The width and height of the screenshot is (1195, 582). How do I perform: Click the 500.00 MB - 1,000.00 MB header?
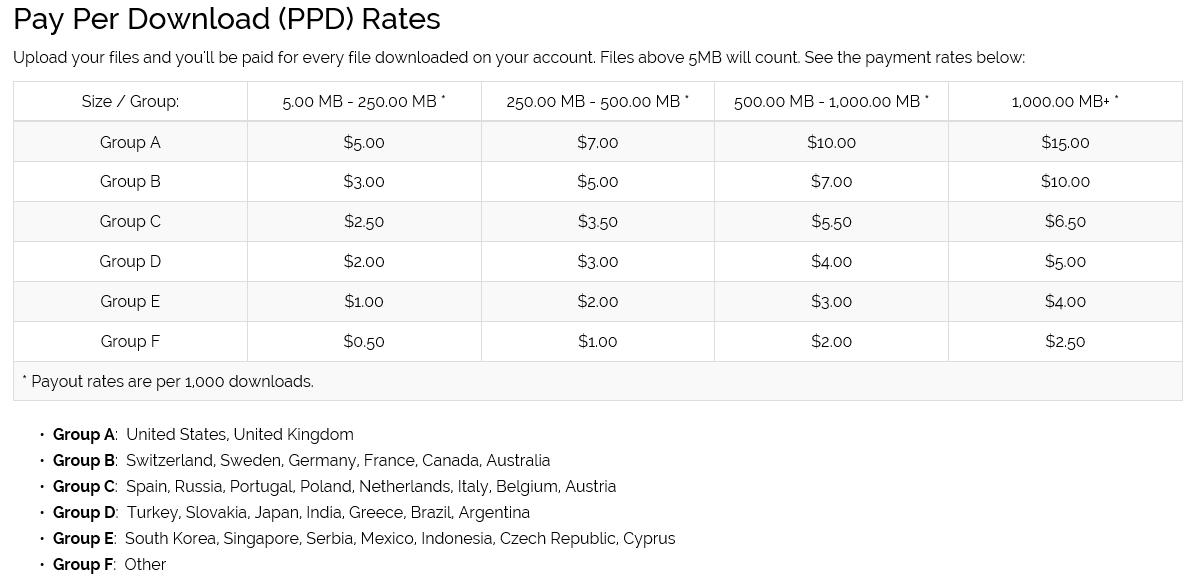[831, 101]
